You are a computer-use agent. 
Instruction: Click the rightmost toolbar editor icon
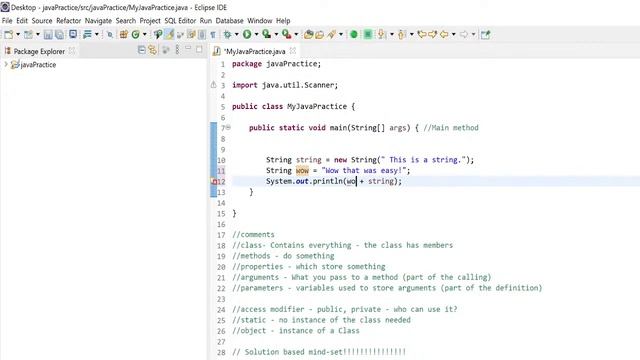pos(485,35)
